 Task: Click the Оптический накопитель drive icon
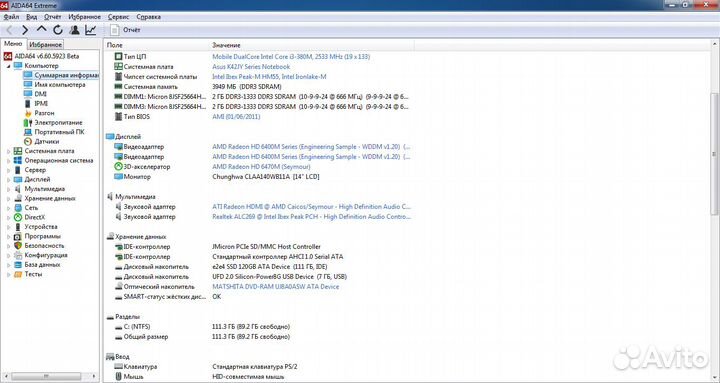[x=118, y=287]
